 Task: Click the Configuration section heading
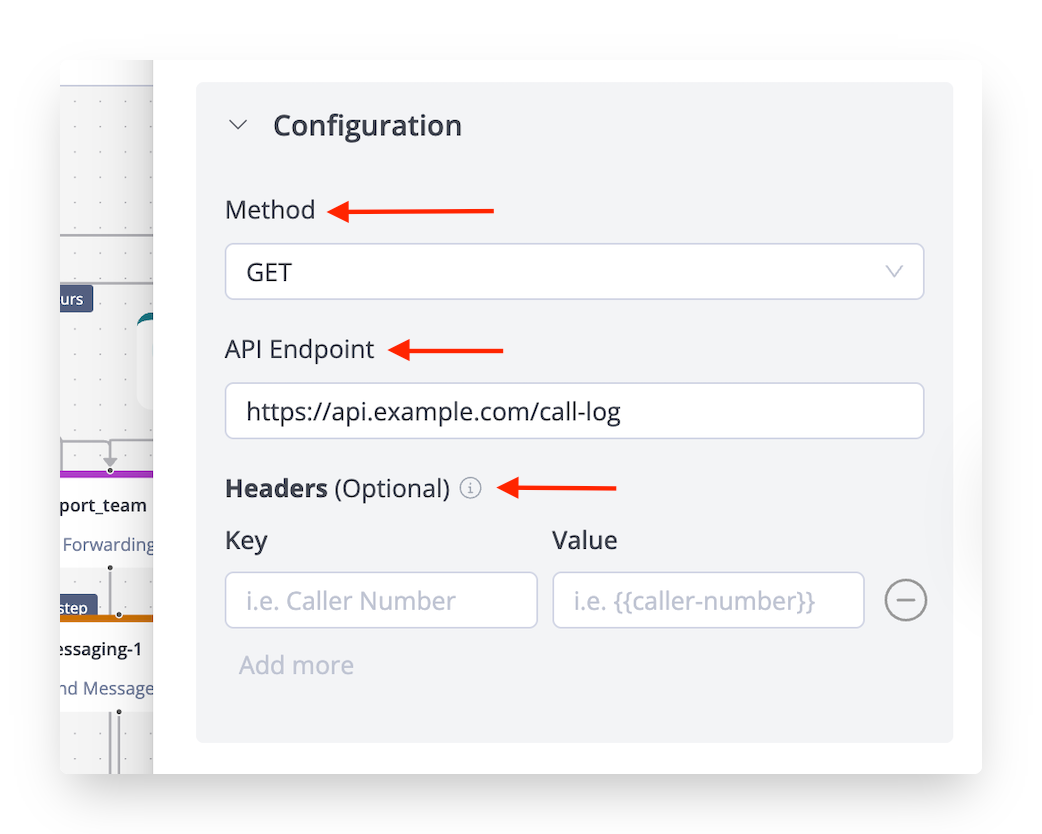[367, 126]
